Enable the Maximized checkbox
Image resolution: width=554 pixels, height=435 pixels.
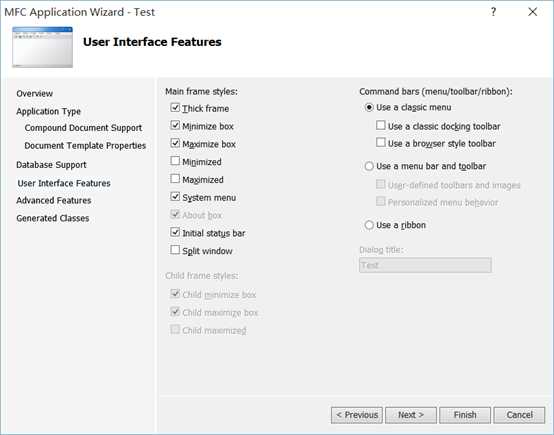[175, 179]
